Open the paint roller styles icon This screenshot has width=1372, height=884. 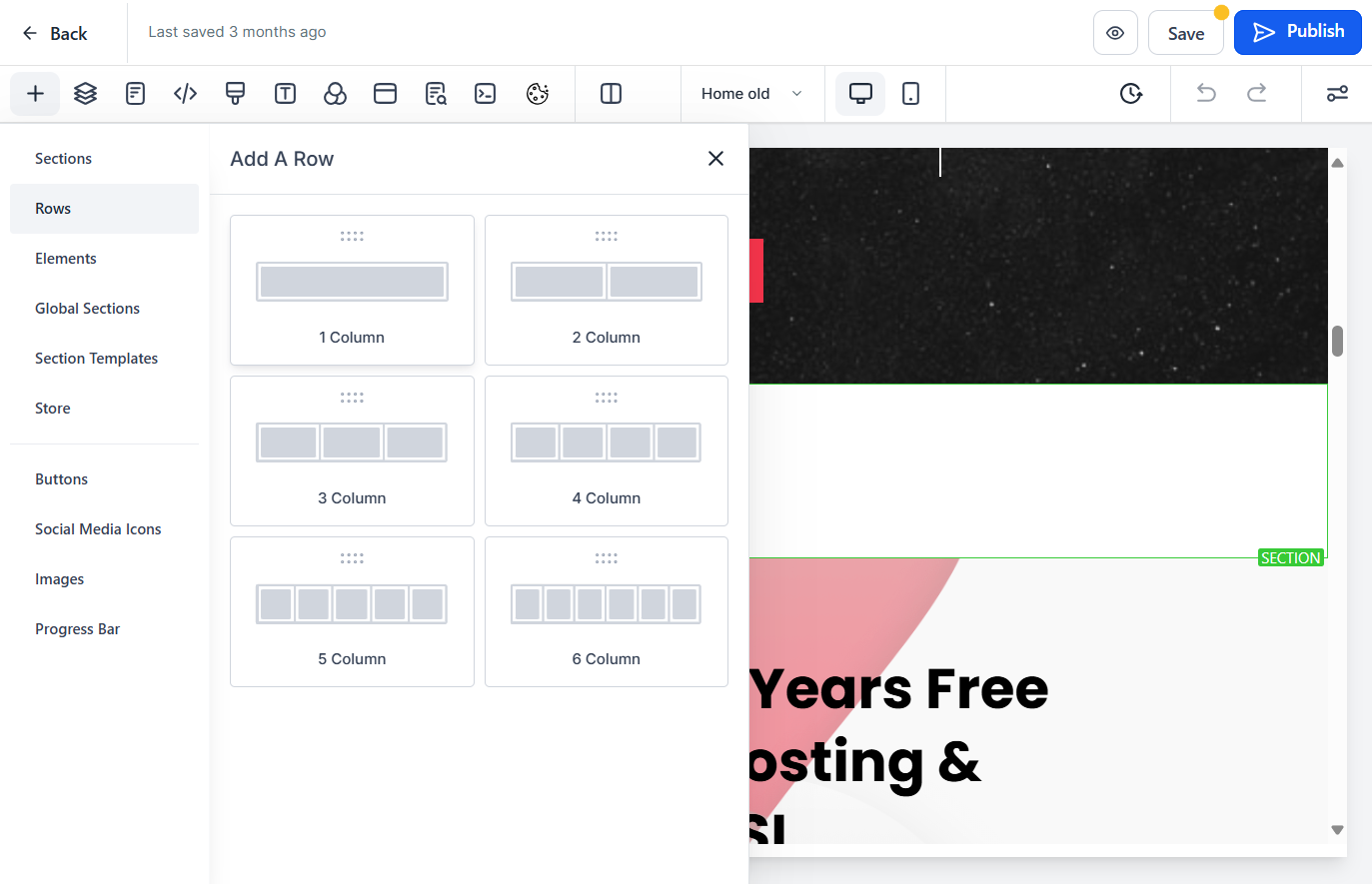235,94
